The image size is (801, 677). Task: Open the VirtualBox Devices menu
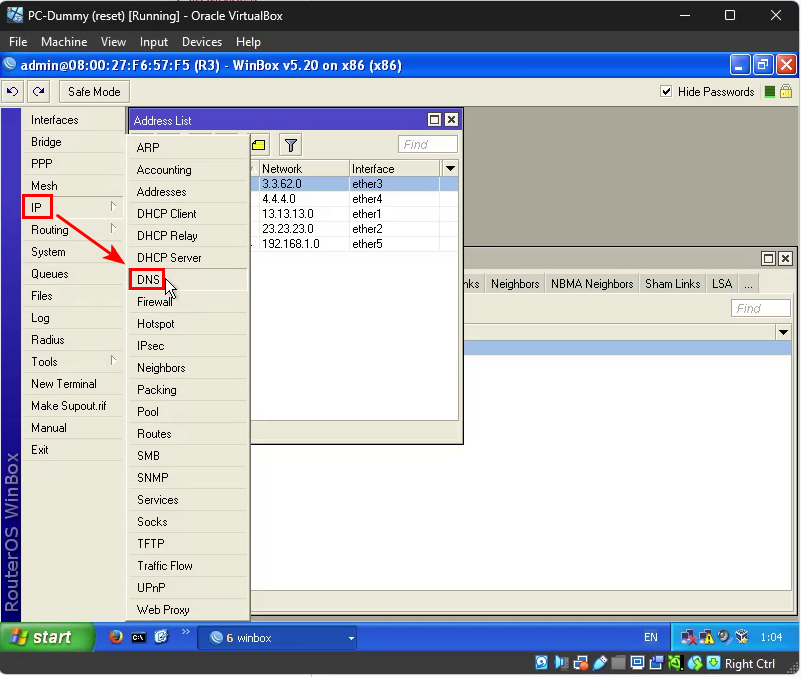tap(202, 42)
